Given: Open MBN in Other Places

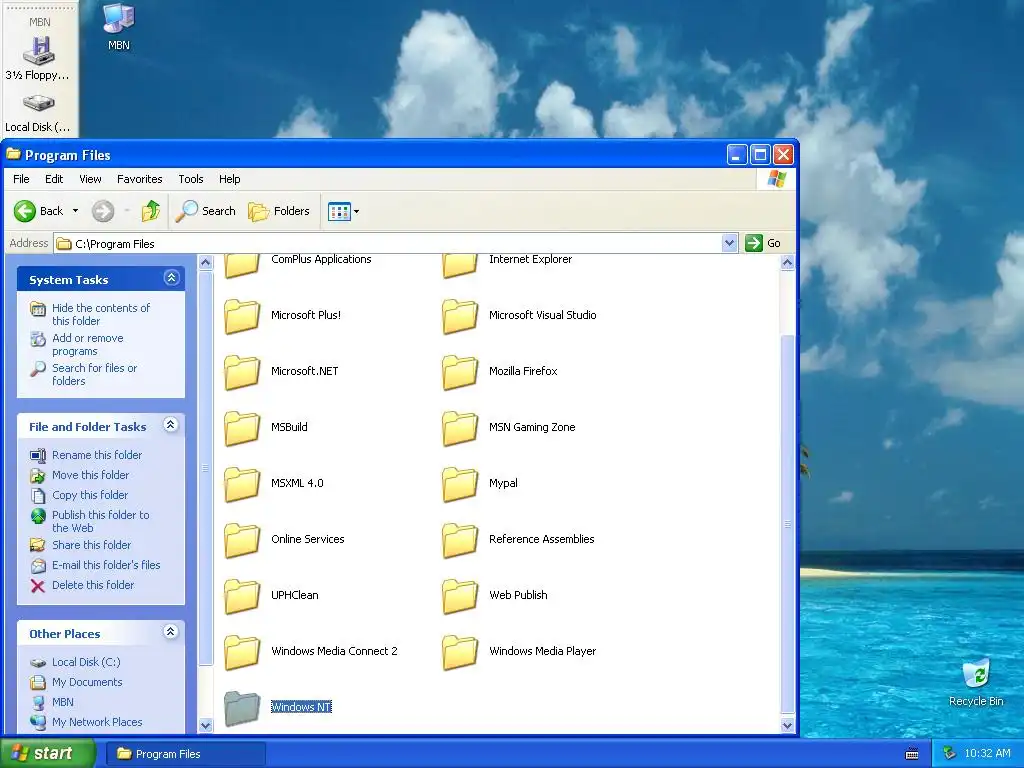Looking at the screenshot, I should pyautogui.click(x=63, y=702).
